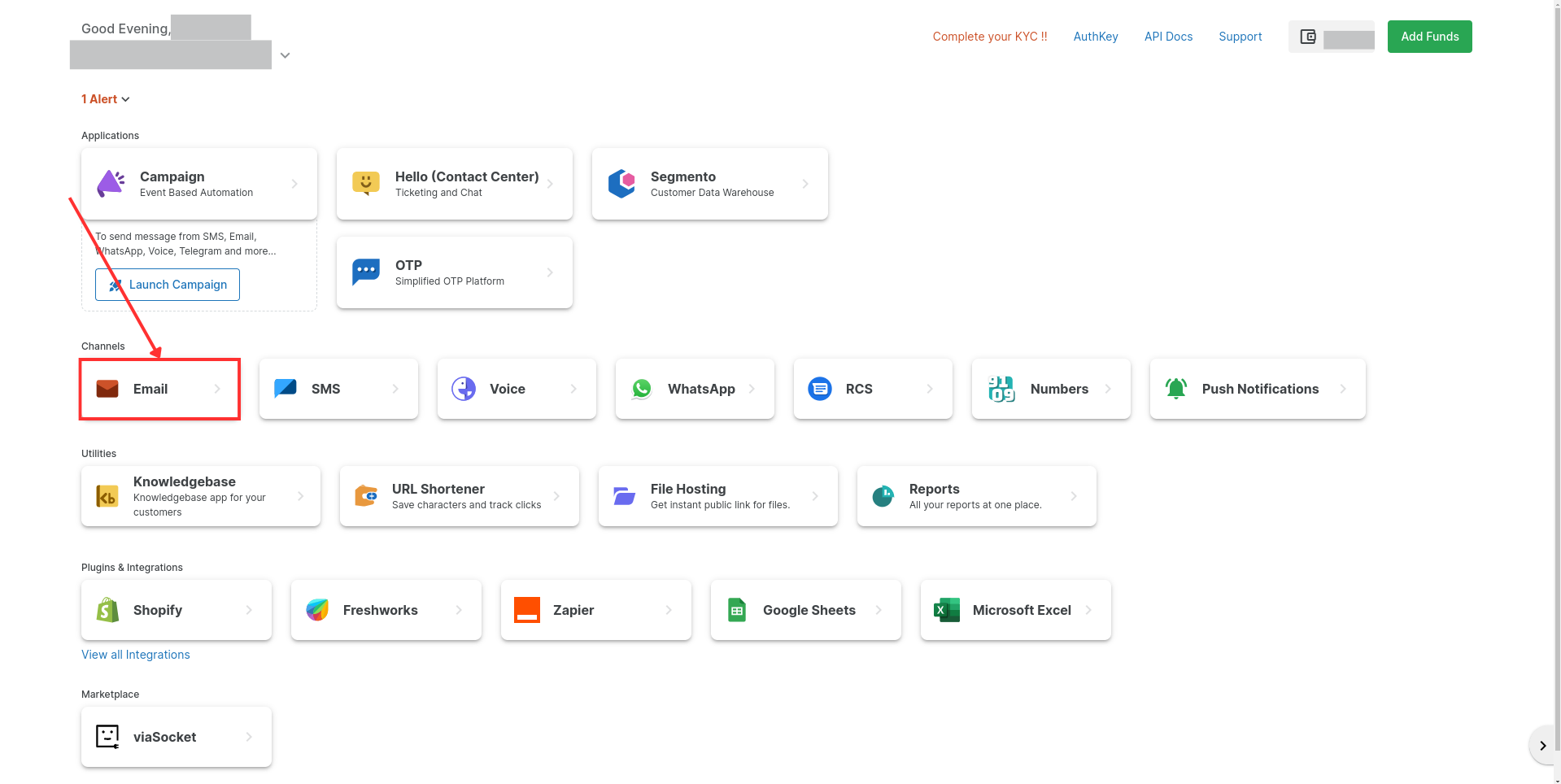
Task: Click the chevron on SMS card
Action: coord(395,389)
